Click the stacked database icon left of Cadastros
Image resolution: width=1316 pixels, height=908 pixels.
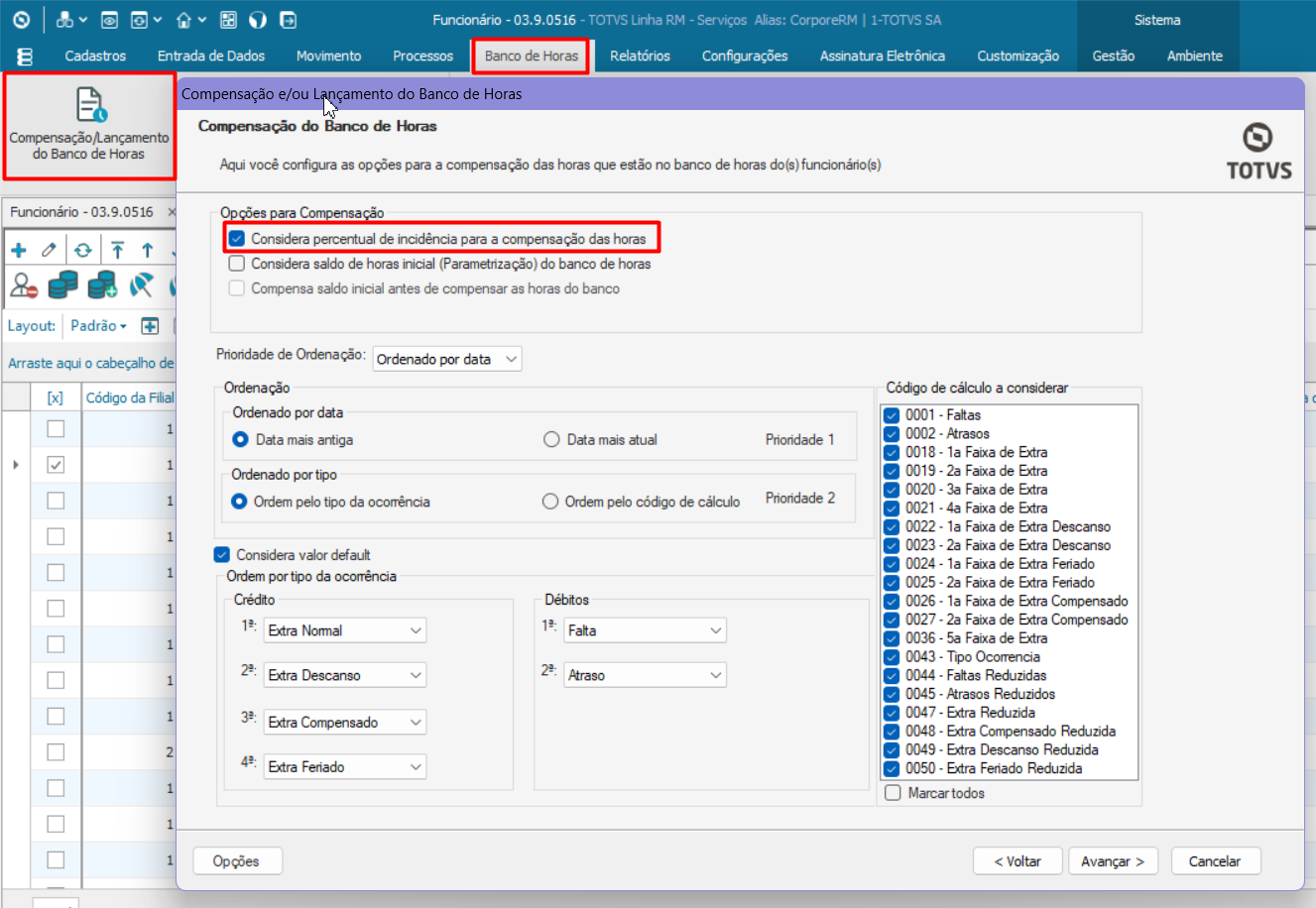[x=25, y=57]
